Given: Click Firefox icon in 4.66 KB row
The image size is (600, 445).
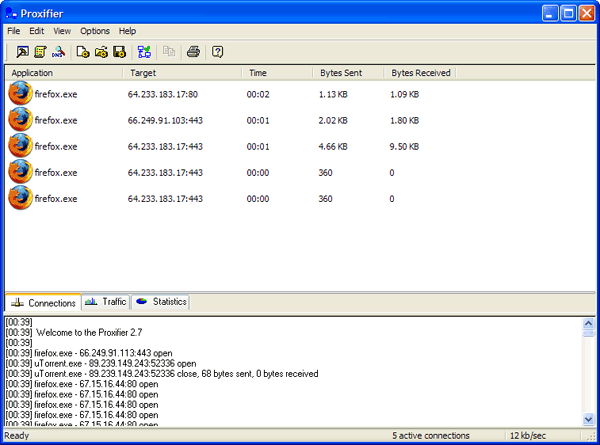Looking at the screenshot, I should (20, 145).
